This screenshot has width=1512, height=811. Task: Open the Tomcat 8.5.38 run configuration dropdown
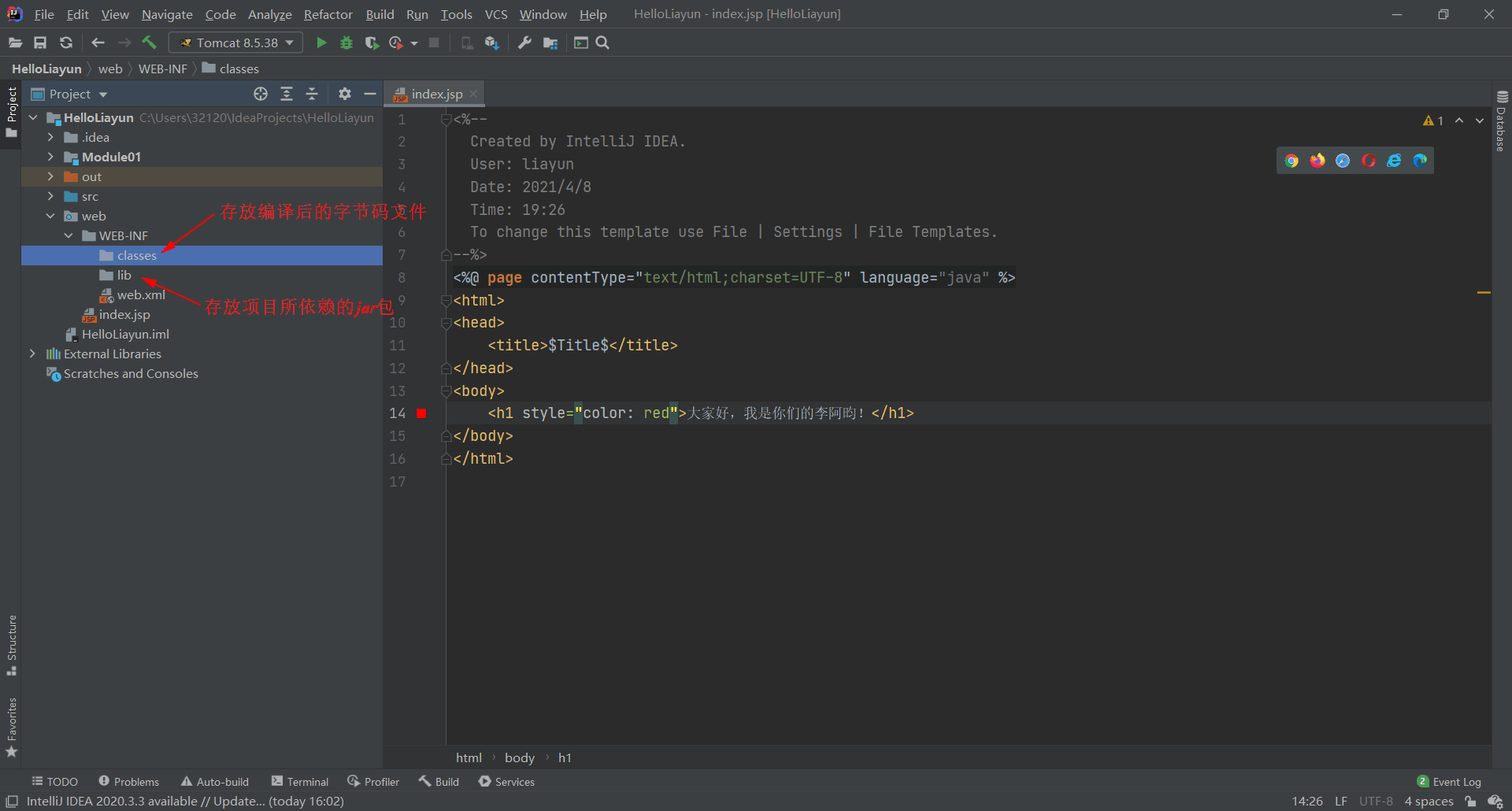tap(235, 43)
